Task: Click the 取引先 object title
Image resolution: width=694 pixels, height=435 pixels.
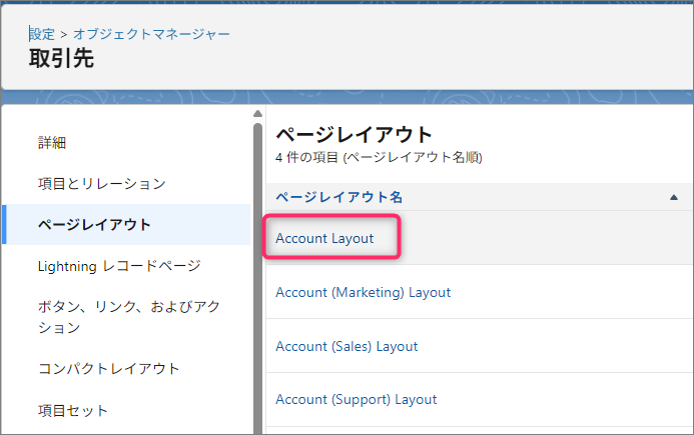Action: [x=61, y=59]
